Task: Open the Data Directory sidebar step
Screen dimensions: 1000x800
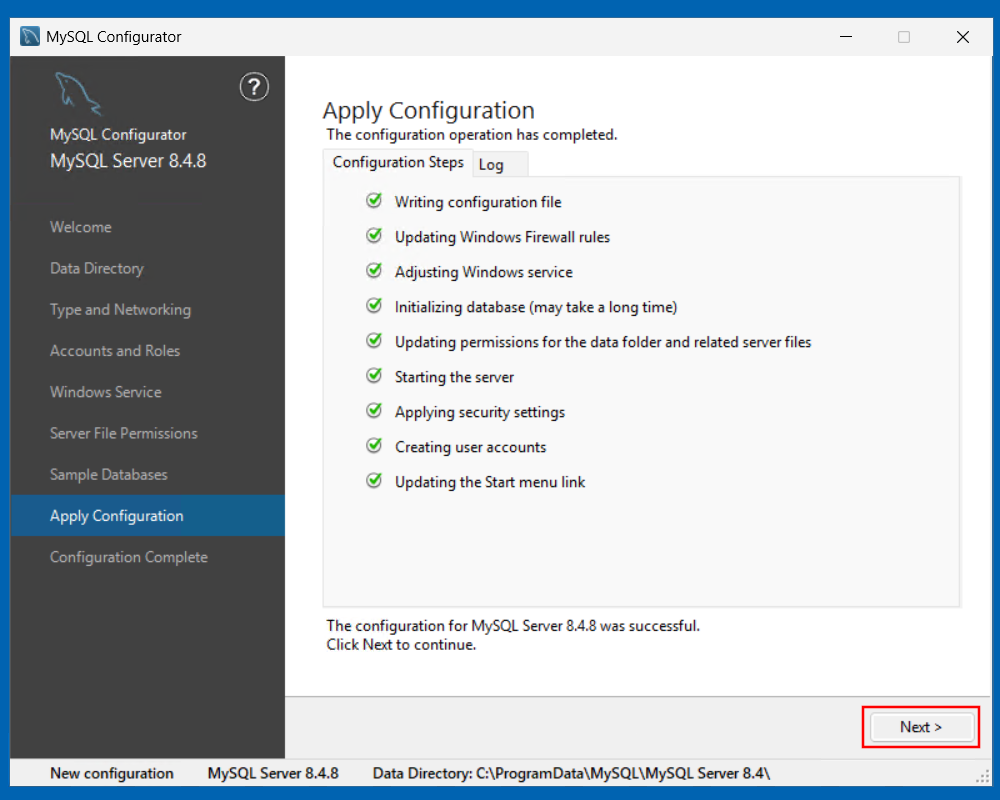Action: (97, 269)
